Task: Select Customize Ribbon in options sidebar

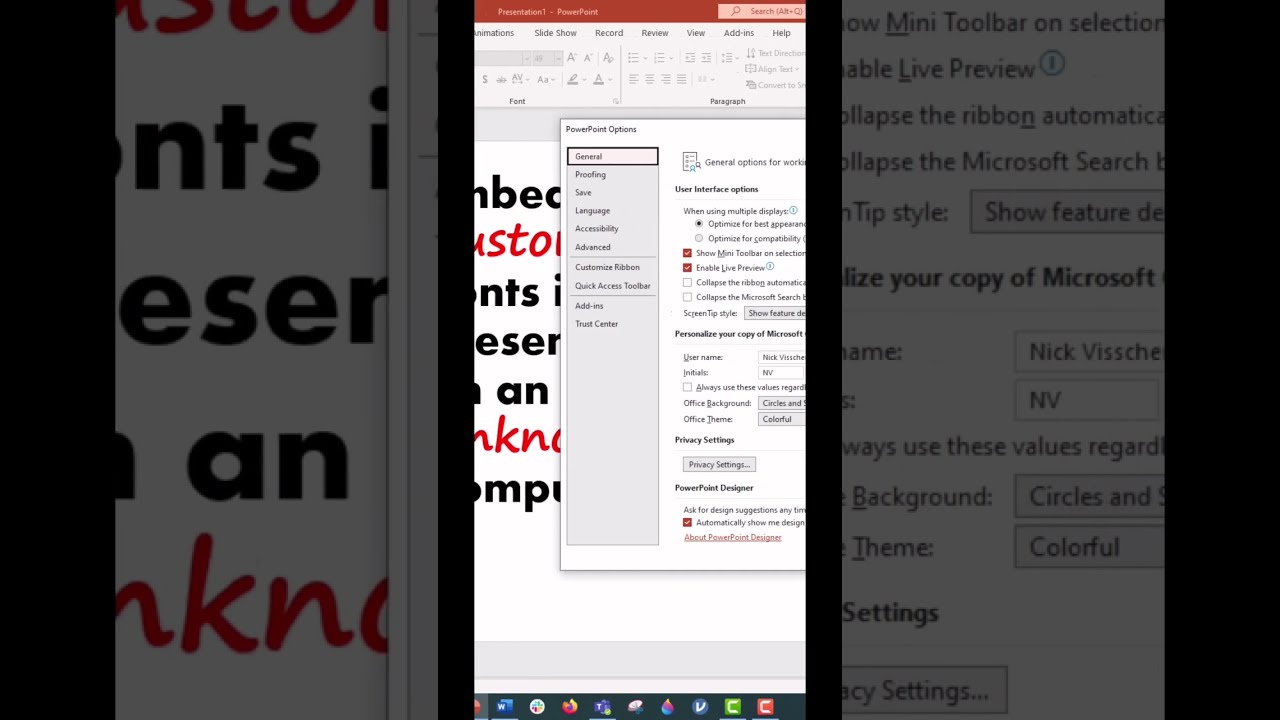Action: [612, 267]
